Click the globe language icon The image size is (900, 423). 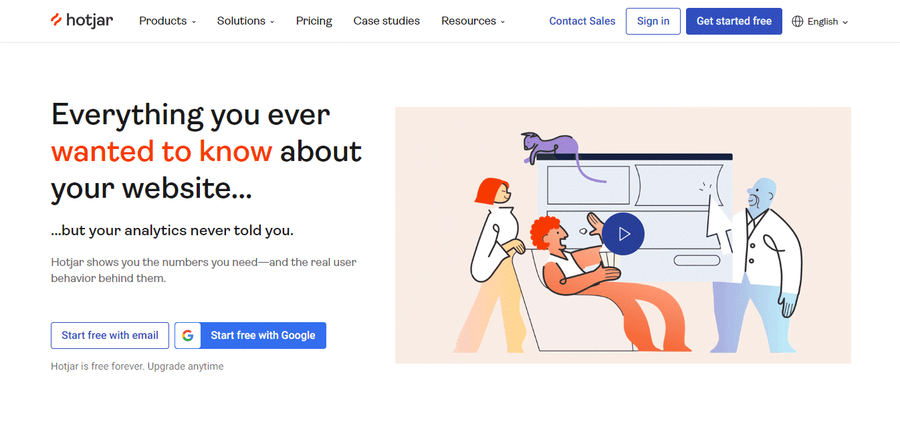click(797, 22)
